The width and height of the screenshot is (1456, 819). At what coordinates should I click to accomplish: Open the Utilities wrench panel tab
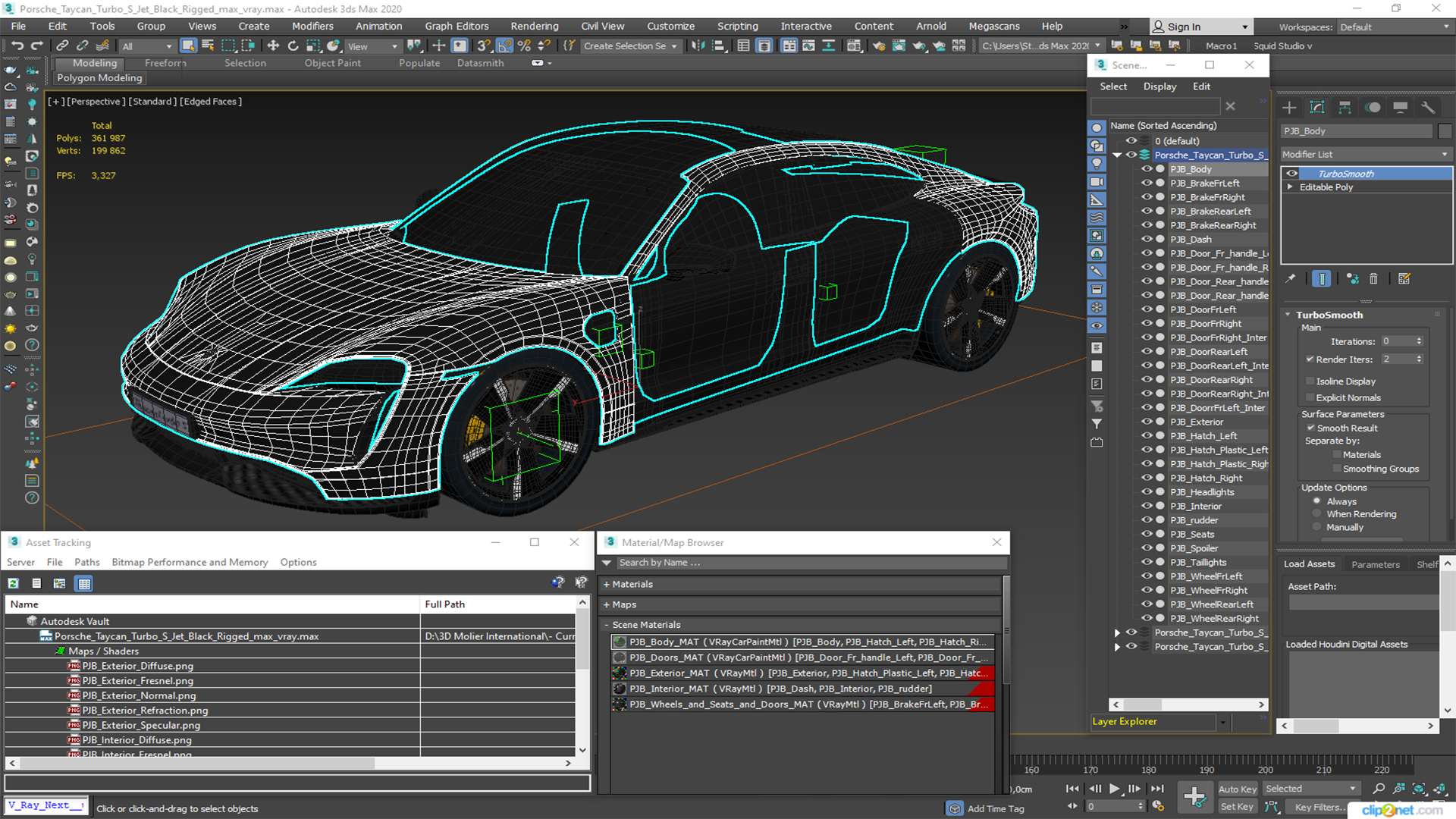tap(1428, 108)
